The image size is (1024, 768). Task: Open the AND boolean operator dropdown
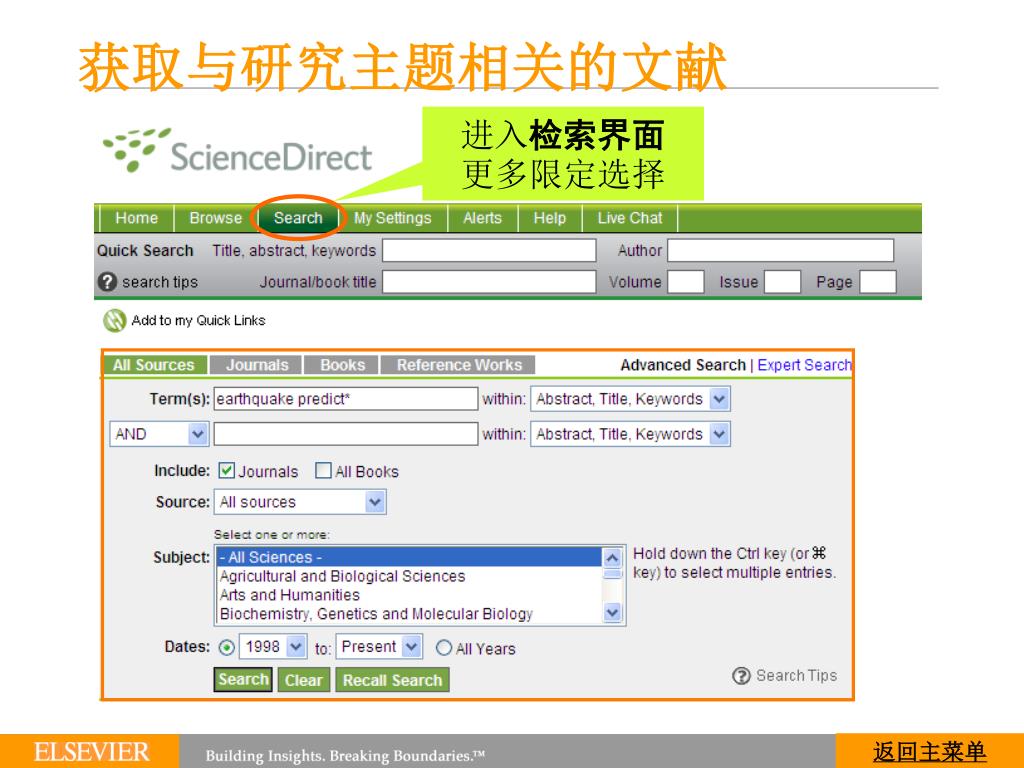(159, 434)
